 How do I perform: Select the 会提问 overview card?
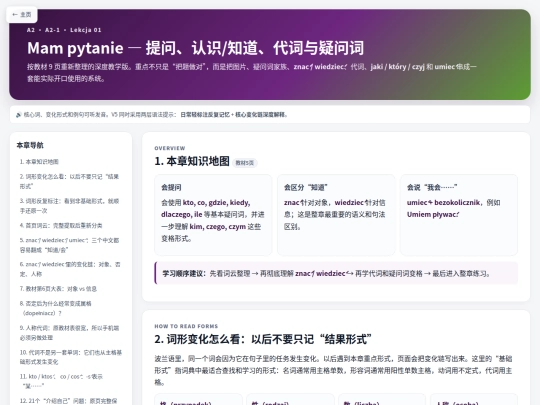213,215
